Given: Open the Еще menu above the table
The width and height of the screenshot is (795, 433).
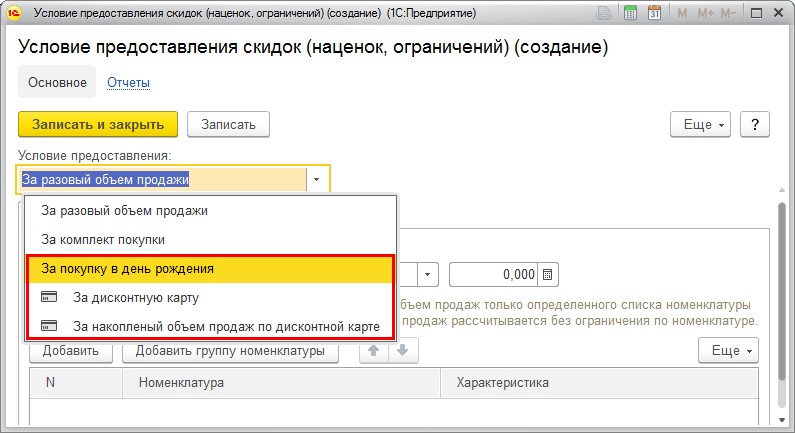Looking at the screenshot, I should point(728,351).
